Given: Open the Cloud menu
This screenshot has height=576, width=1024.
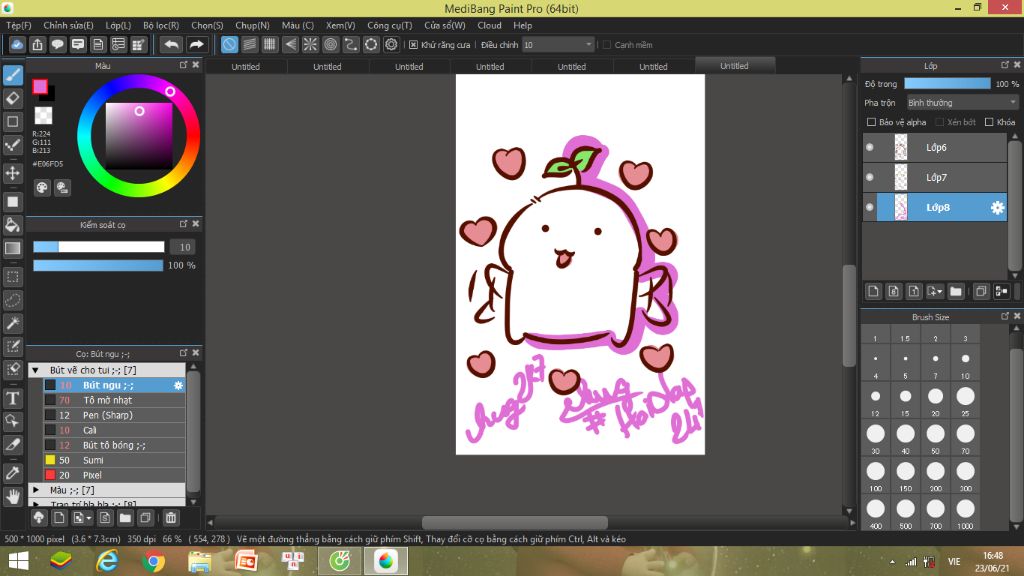Looking at the screenshot, I should coord(489,25).
